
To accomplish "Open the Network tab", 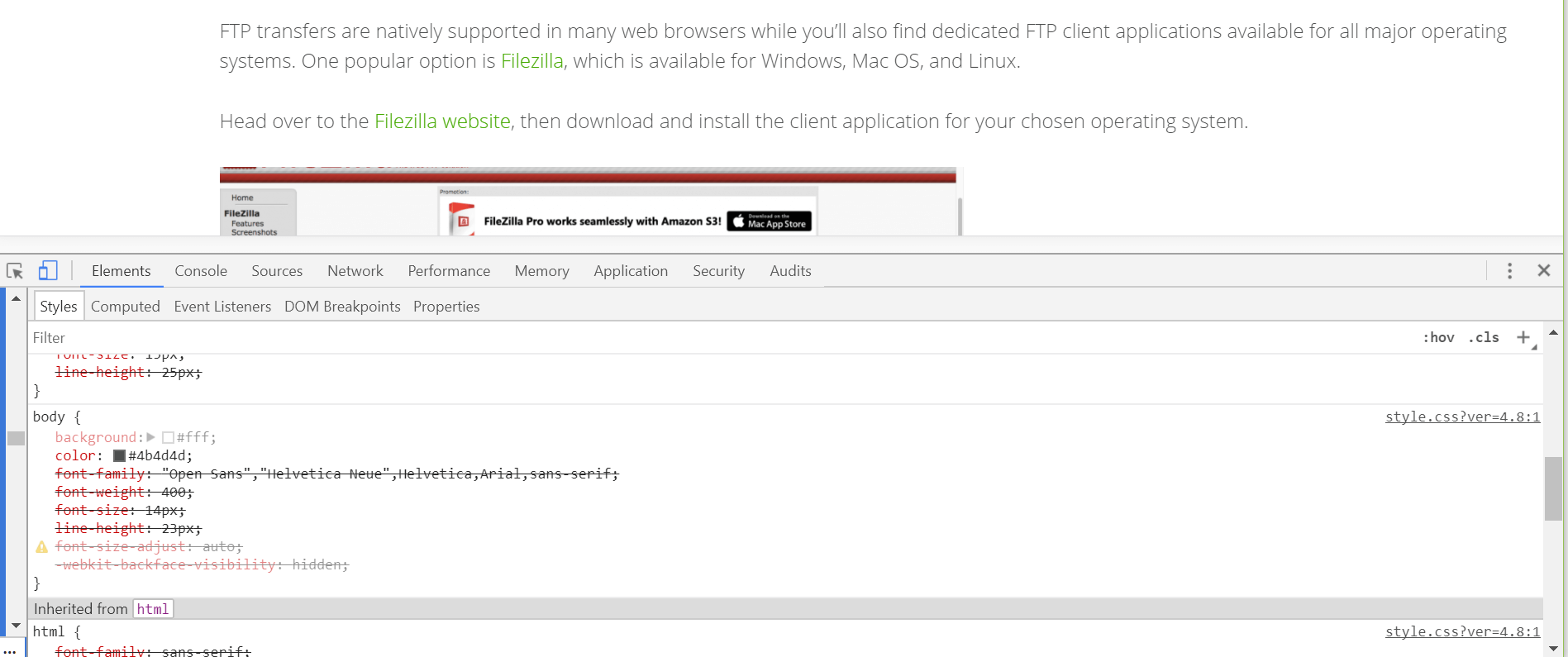I will pos(355,271).
